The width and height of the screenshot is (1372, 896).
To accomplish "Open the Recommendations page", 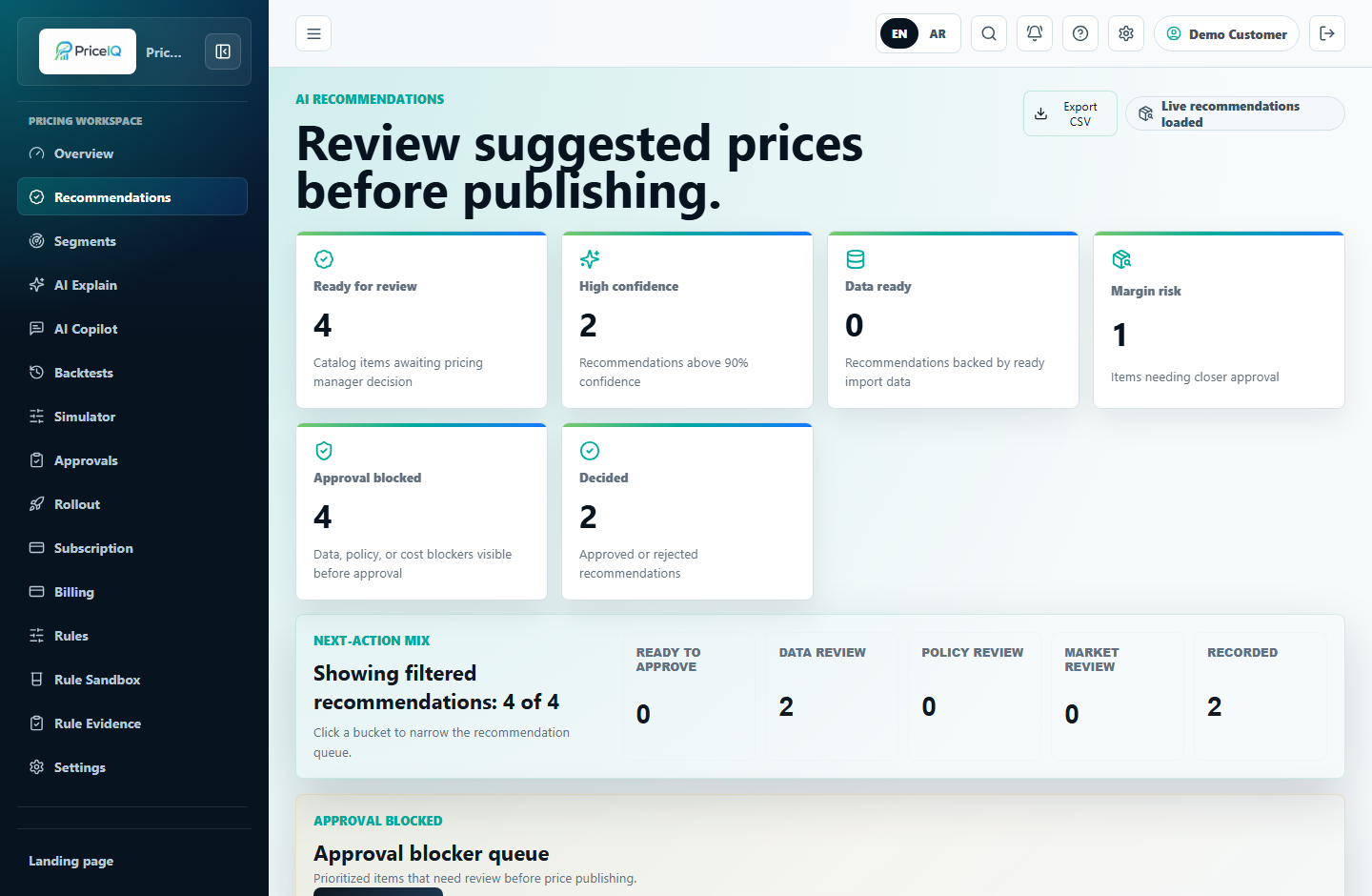I will pyautogui.click(x=132, y=197).
